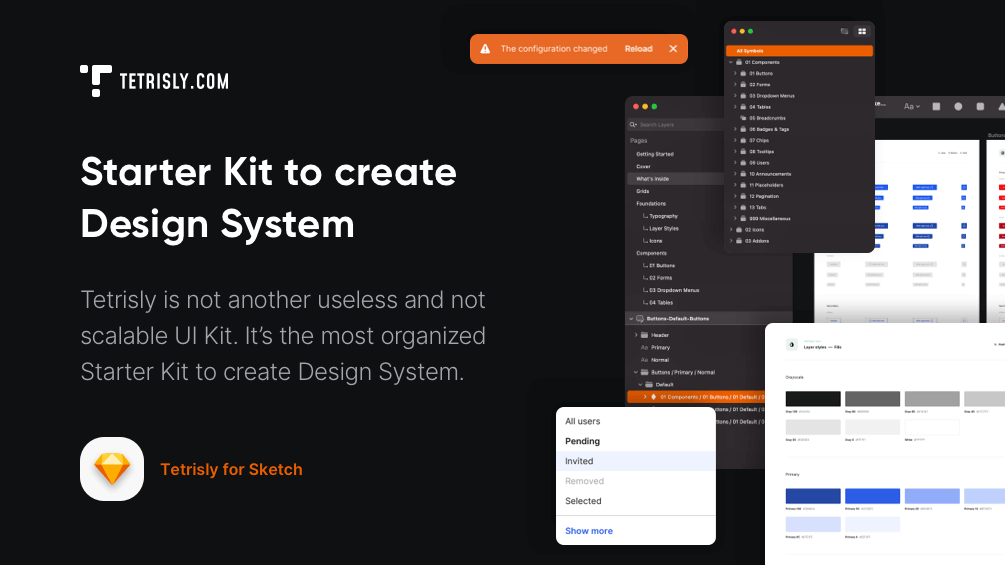Open the Layer Styles page

coord(663,228)
